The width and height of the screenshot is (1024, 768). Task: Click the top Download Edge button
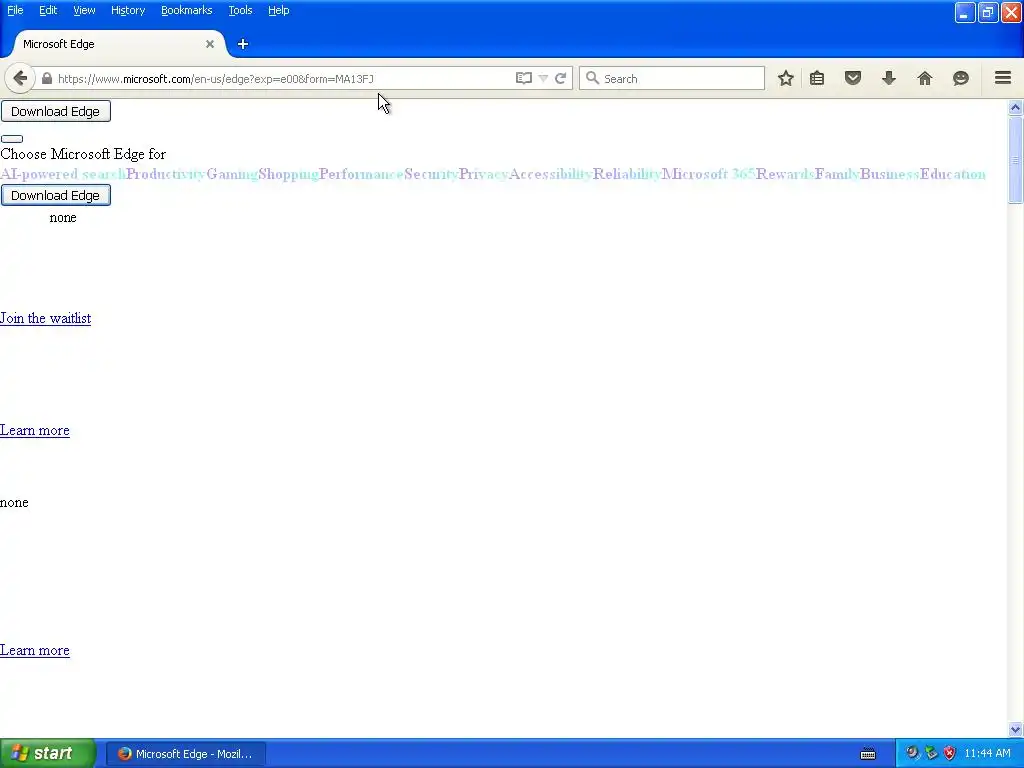click(x=56, y=111)
